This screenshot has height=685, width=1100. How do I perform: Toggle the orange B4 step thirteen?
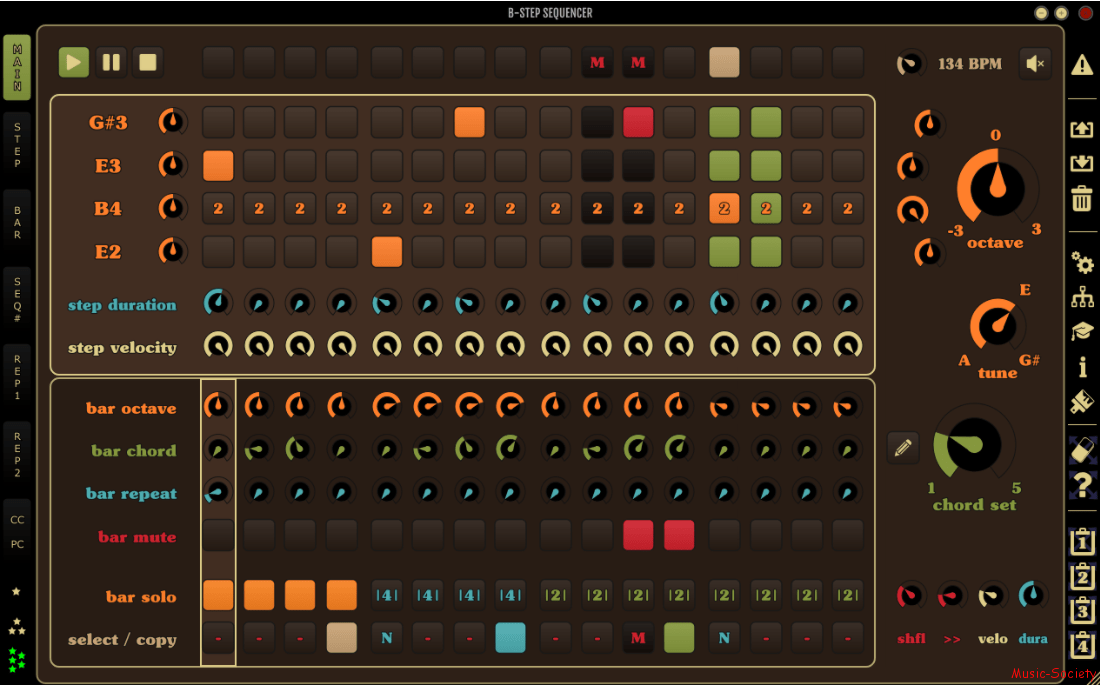tap(724, 208)
